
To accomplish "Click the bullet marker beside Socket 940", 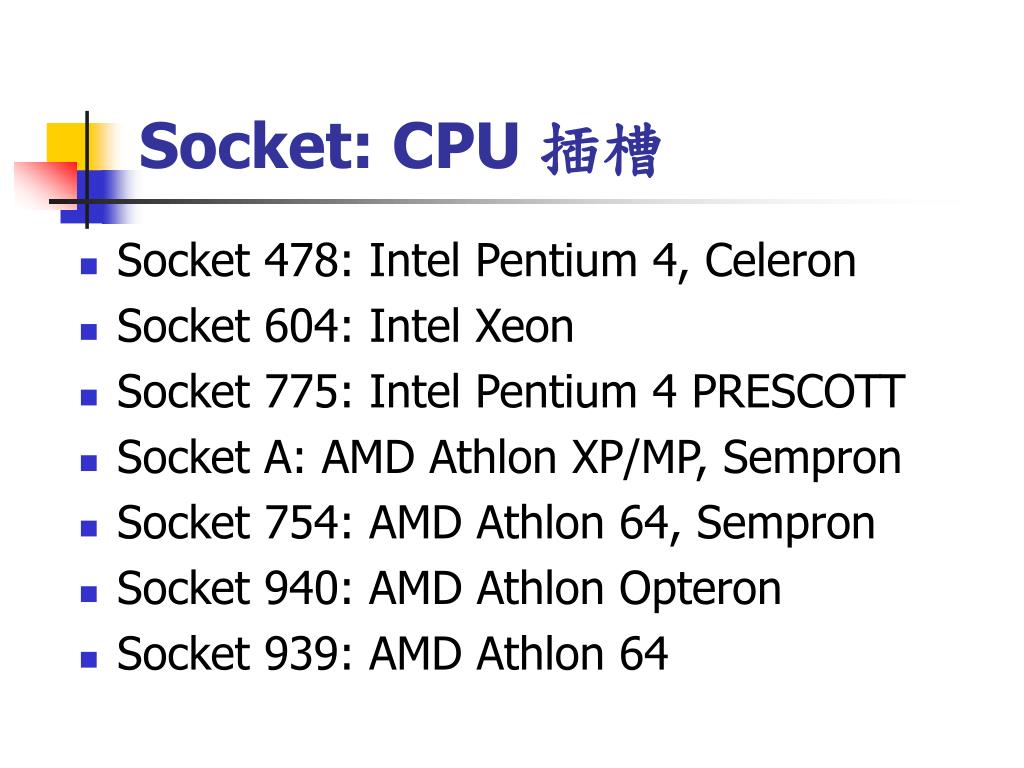I will click(x=89, y=594).
